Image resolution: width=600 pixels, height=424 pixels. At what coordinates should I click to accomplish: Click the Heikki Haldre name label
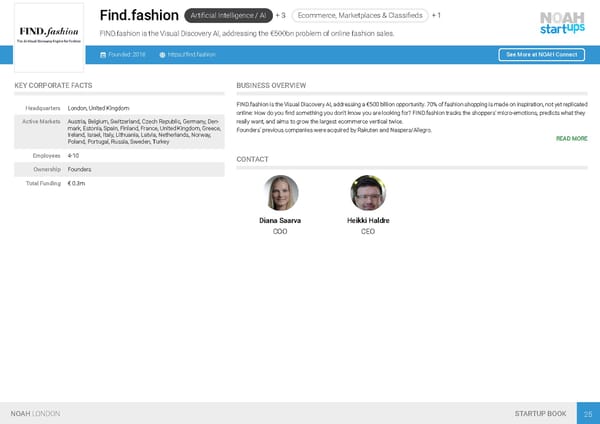(368, 220)
